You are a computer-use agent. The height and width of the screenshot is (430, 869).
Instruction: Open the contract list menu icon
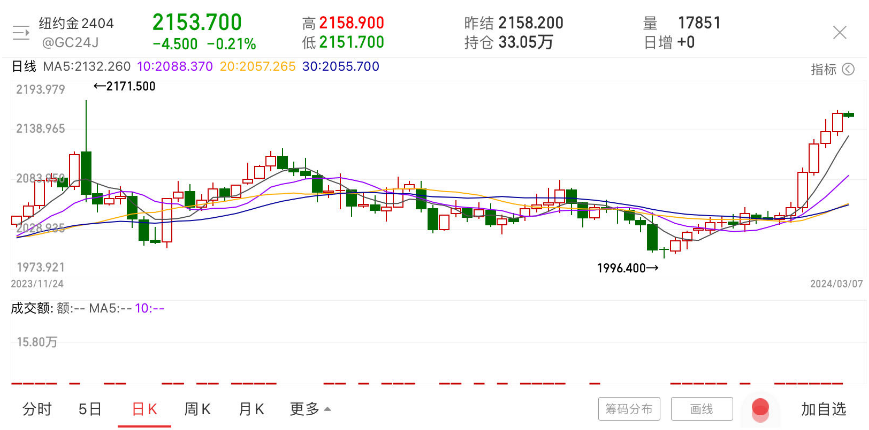tap(21, 33)
